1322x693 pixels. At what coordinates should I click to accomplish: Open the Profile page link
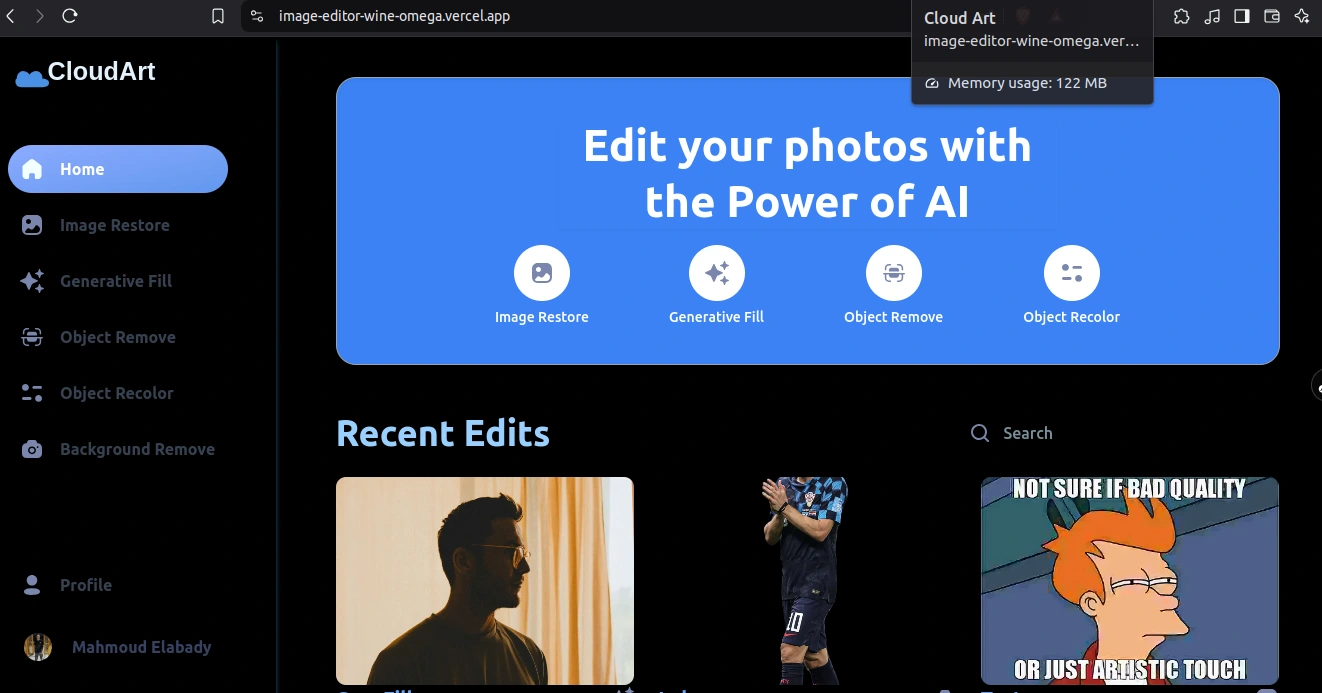[x=85, y=585]
